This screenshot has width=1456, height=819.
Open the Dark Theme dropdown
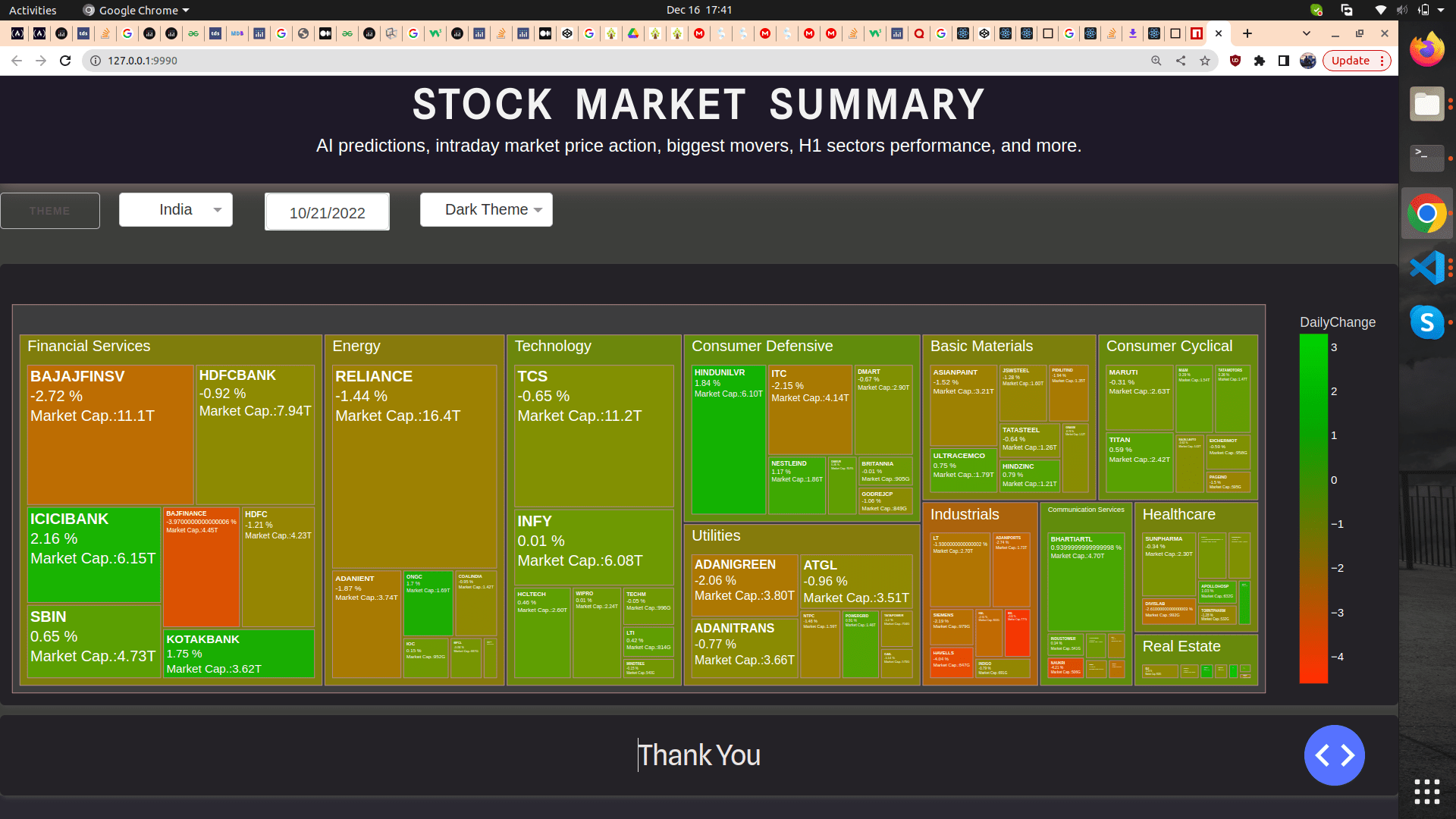click(486, 209)
